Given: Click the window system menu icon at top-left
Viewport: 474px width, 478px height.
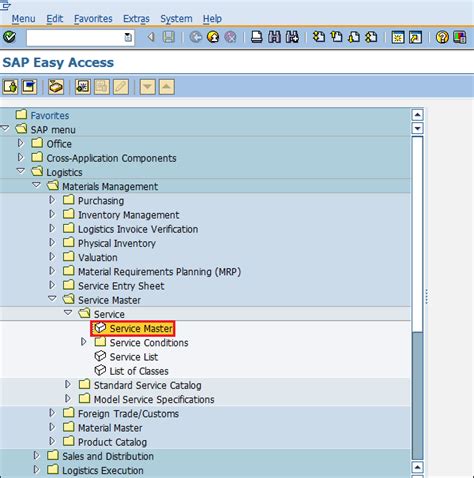Looking at the screenshot, I should click(5, 5).
